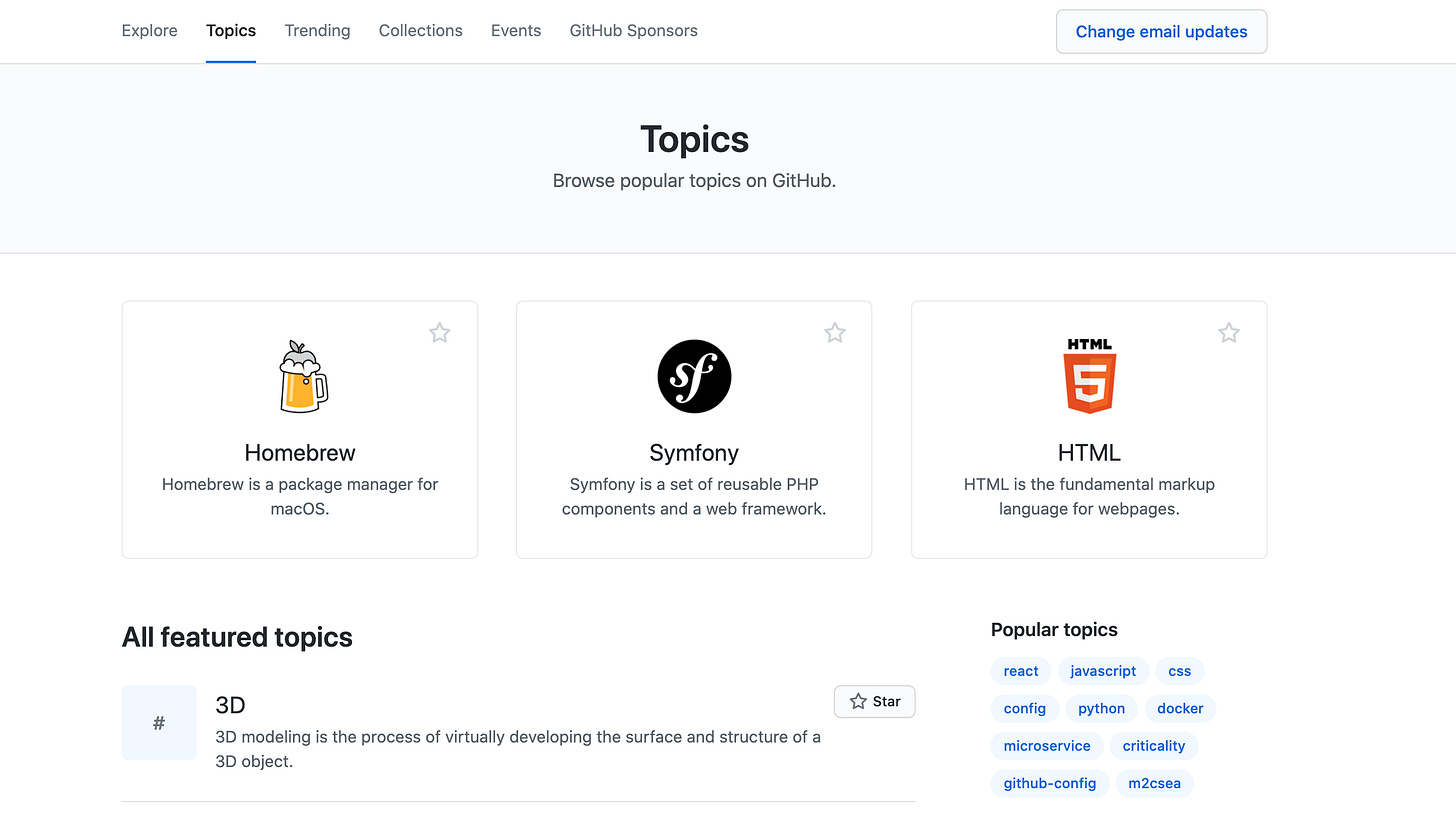Select the criticality popular topic tag
1456x815 pixels.
(1154, 746)
